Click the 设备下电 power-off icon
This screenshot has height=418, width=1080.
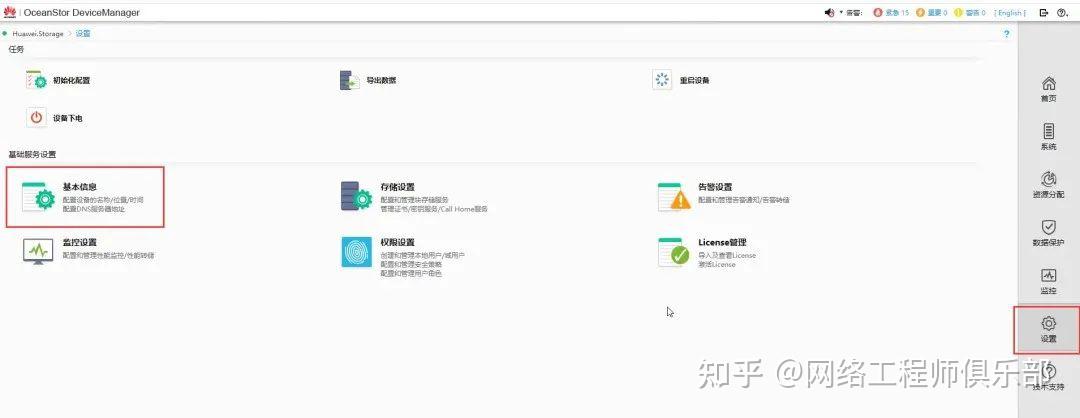coord(37,118)
